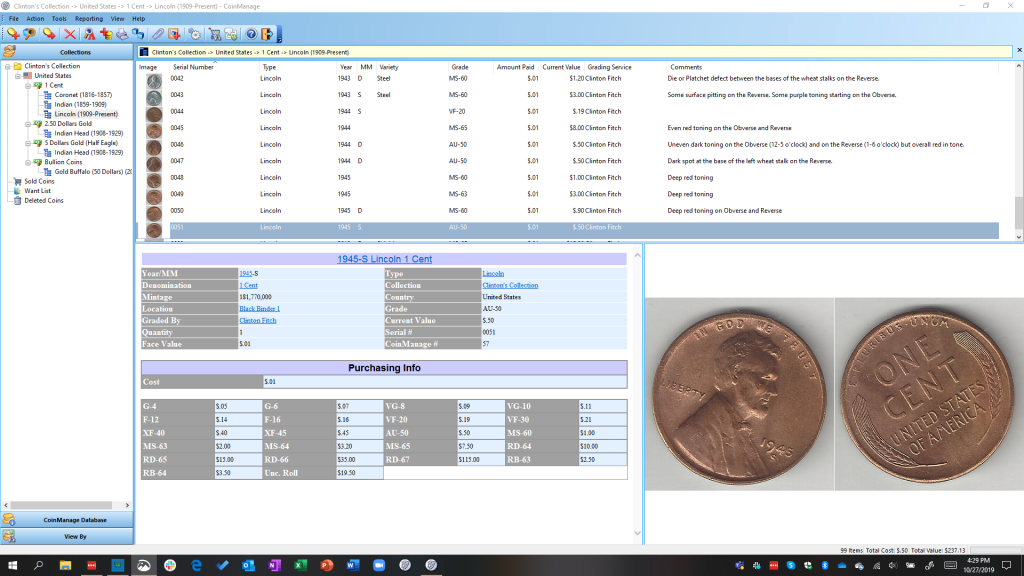Viewport: 1024px width, 576px height.
Task: Click the blue book icon beside breadcrumb path
Action: point(144,52)
